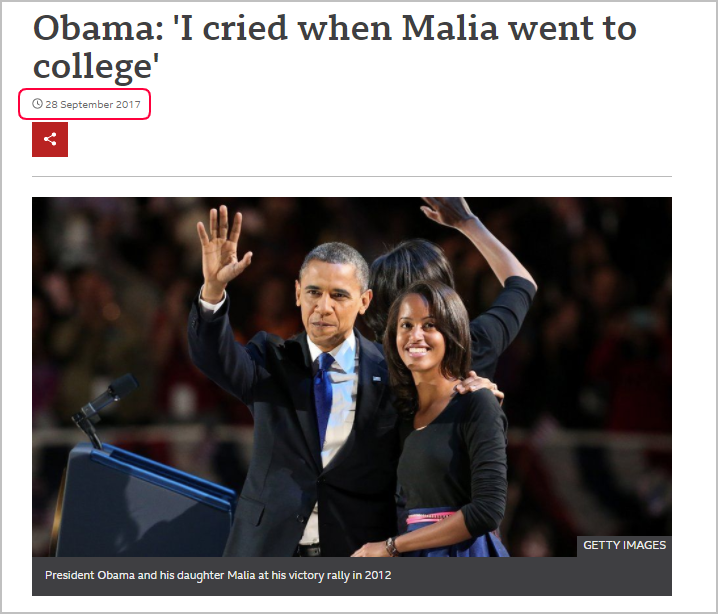Click the red share icon button

[x=50, y=139]
